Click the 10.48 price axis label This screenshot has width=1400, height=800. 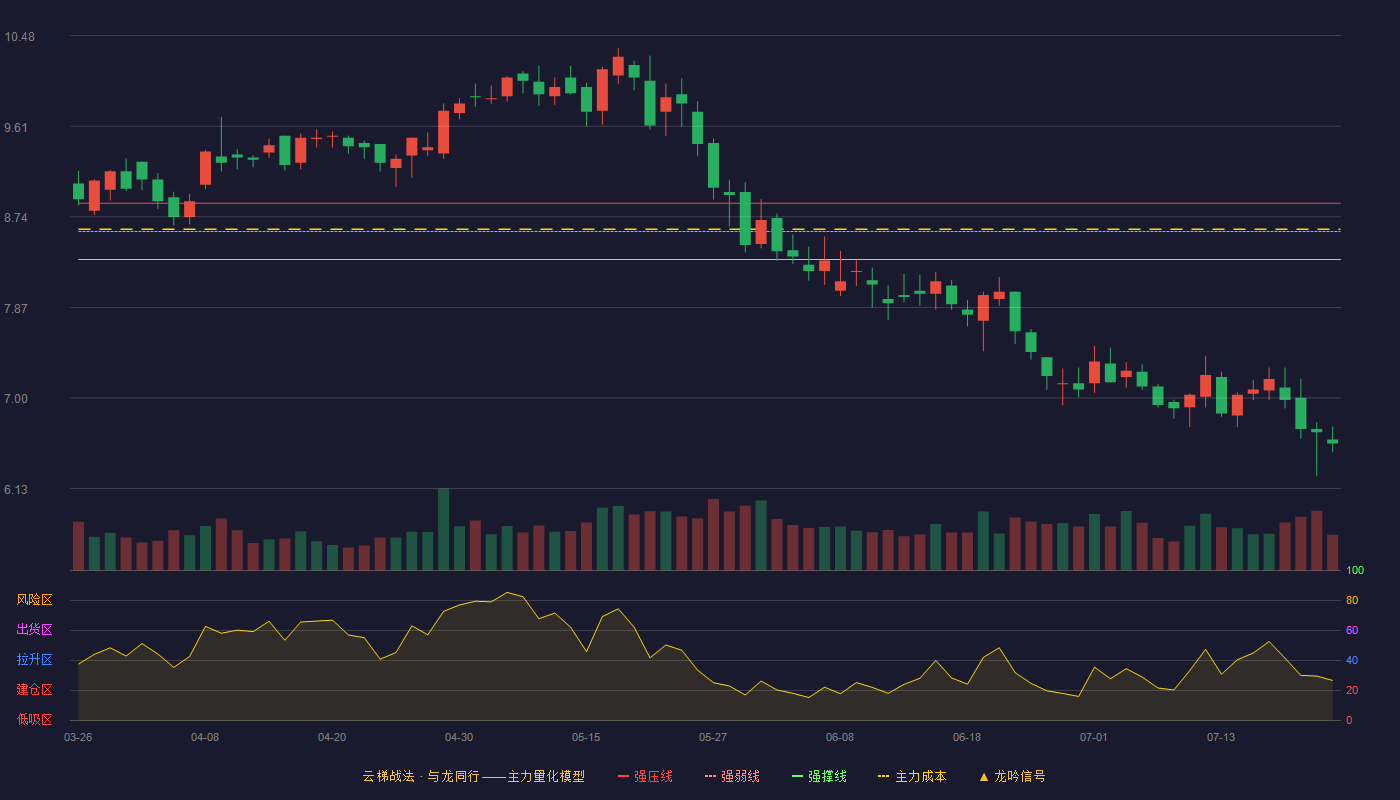click(x=19, y=37)
